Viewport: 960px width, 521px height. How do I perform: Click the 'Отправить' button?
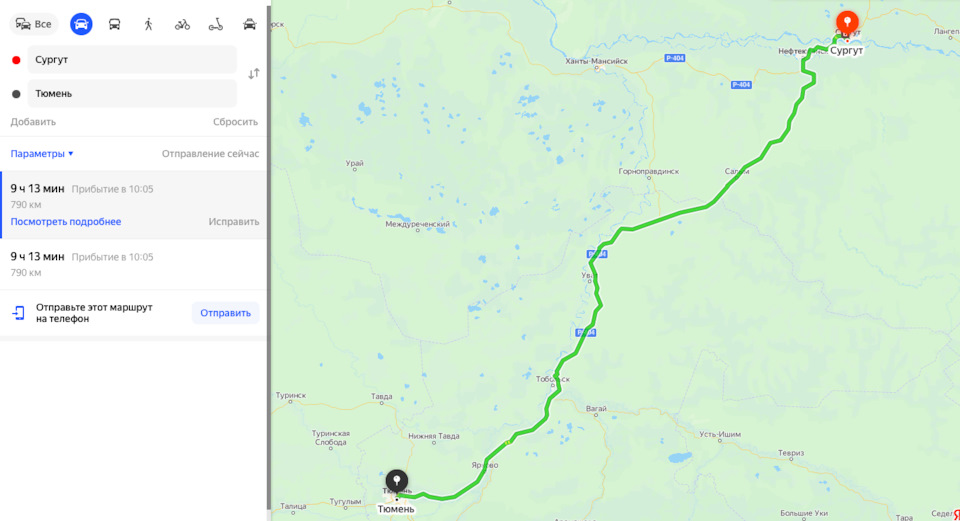click(x=225, y=313)
